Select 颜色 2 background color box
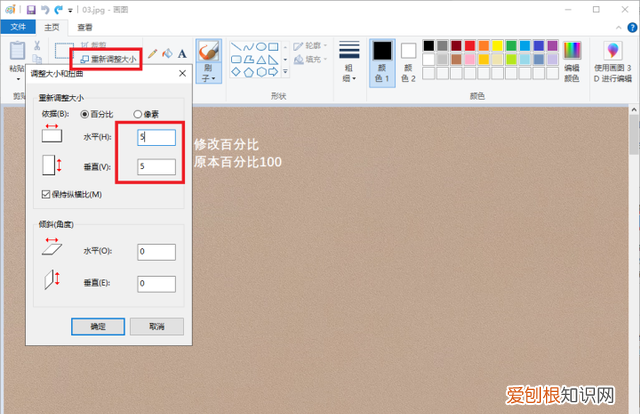Screen dimensions: 640x414 click(x=408, y=62)
